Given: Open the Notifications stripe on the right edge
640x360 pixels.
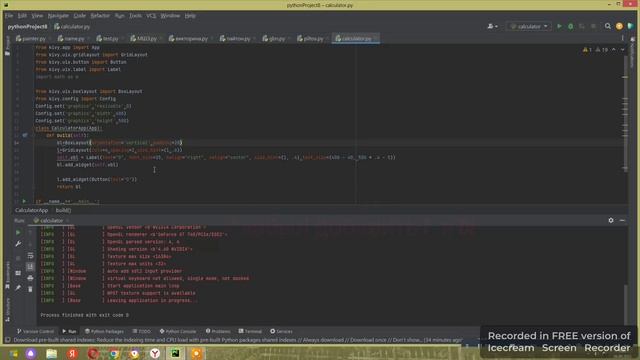Looking at the screenshot, I should click(x=633, y=51).
